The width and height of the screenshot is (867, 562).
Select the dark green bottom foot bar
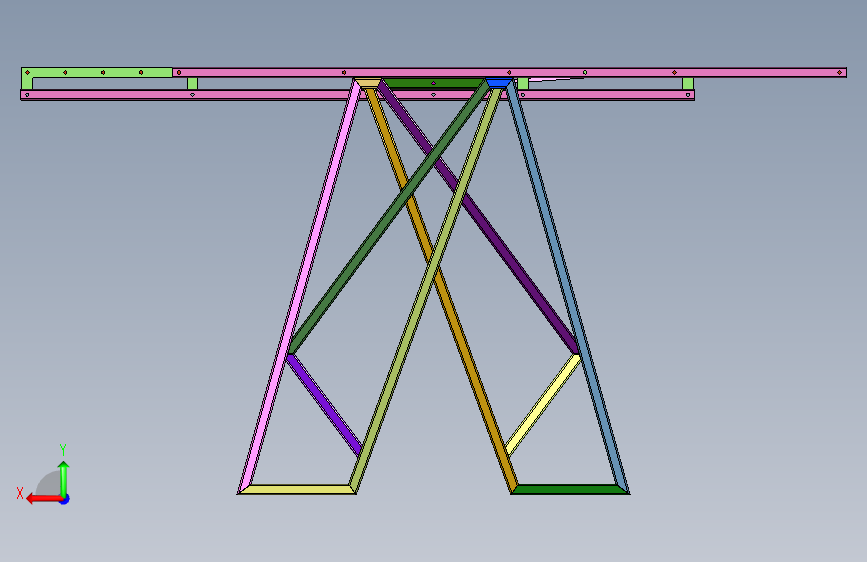(x=570, y=489)
